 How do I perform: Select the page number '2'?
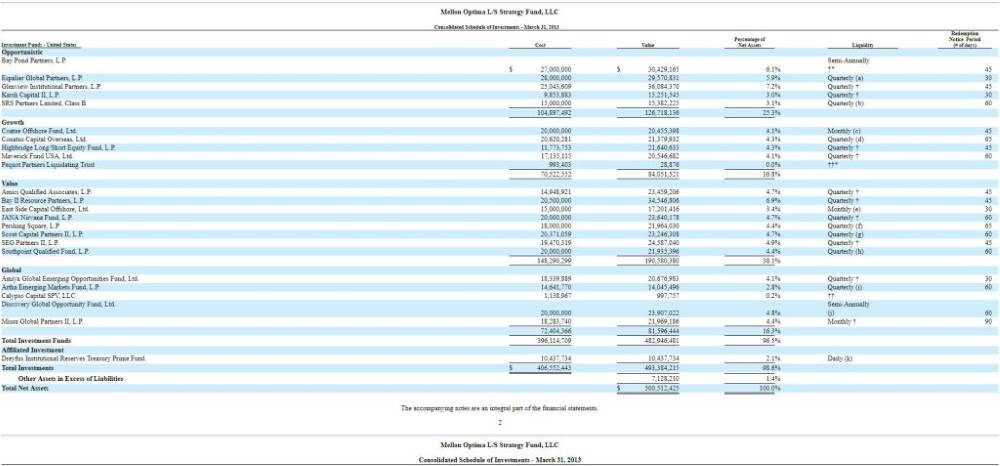[500, 422]
